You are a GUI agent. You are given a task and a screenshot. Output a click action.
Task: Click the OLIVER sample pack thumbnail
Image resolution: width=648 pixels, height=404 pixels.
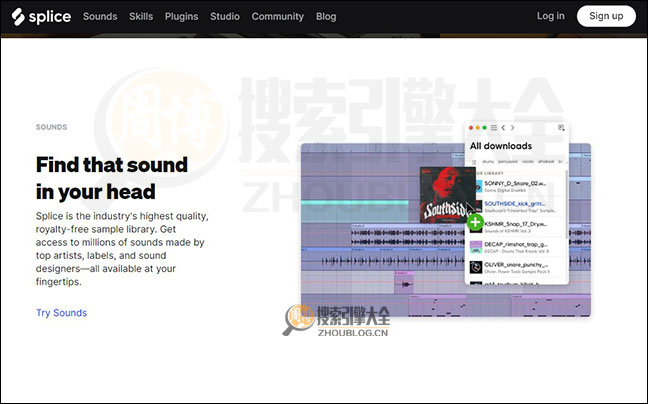tap(476, 267)
